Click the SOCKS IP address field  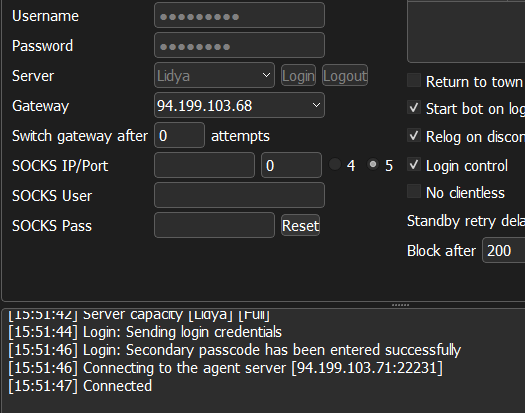coord(204,165)
